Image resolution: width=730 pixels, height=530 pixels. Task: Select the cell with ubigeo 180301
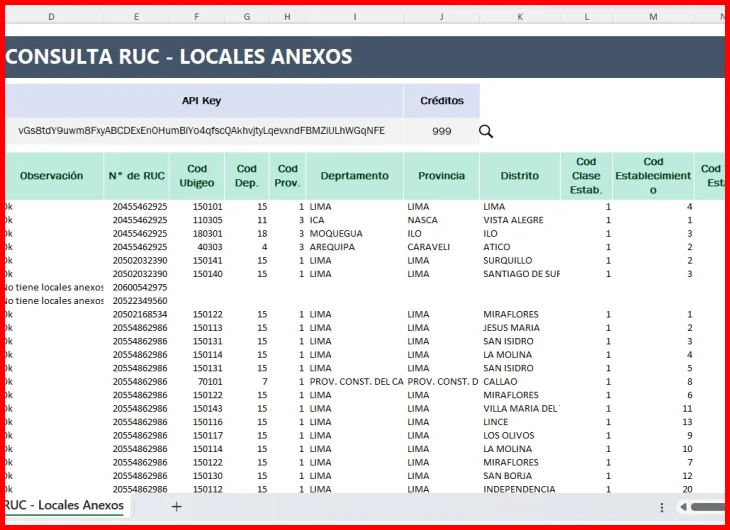[x=196, y=233]
